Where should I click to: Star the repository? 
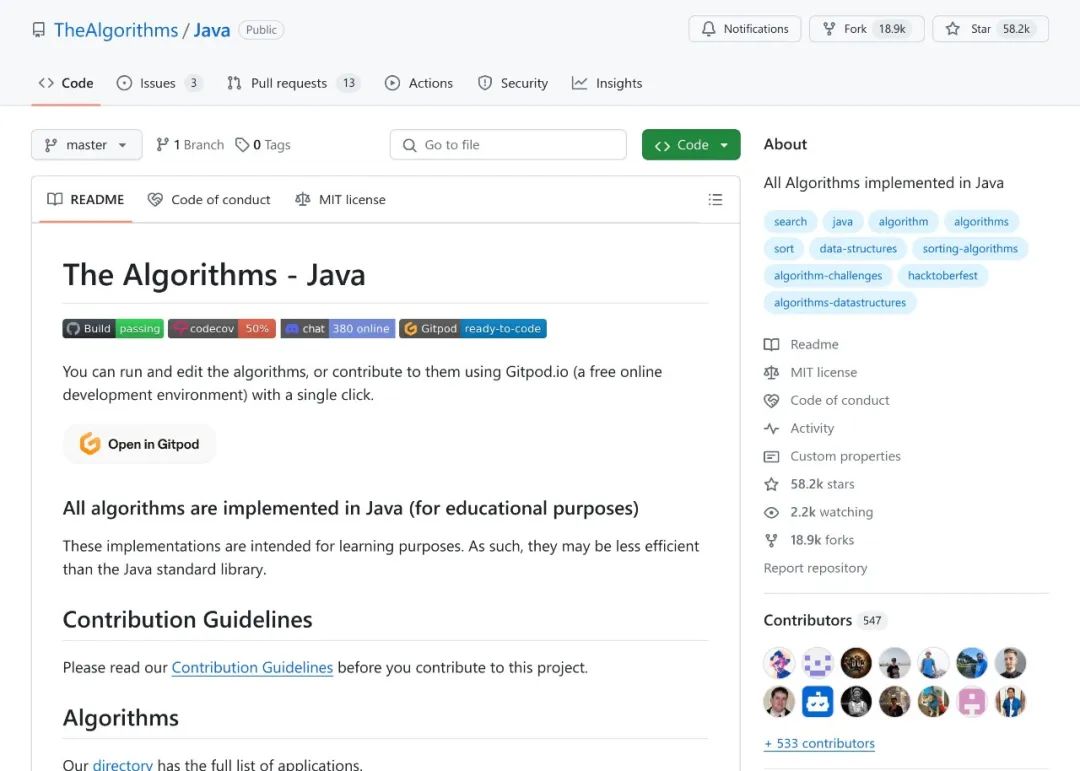click(990, 29)
